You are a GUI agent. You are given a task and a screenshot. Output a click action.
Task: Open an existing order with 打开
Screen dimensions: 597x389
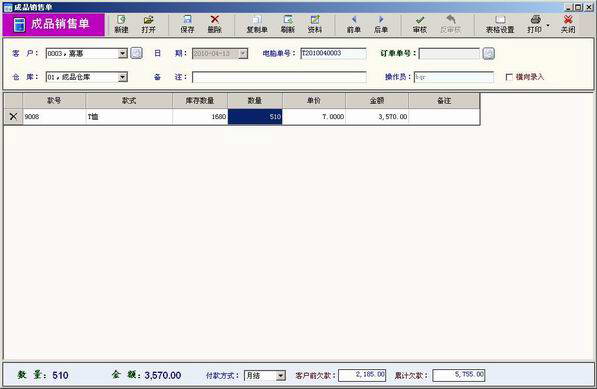pyautogui.click(x=148, y=24)
